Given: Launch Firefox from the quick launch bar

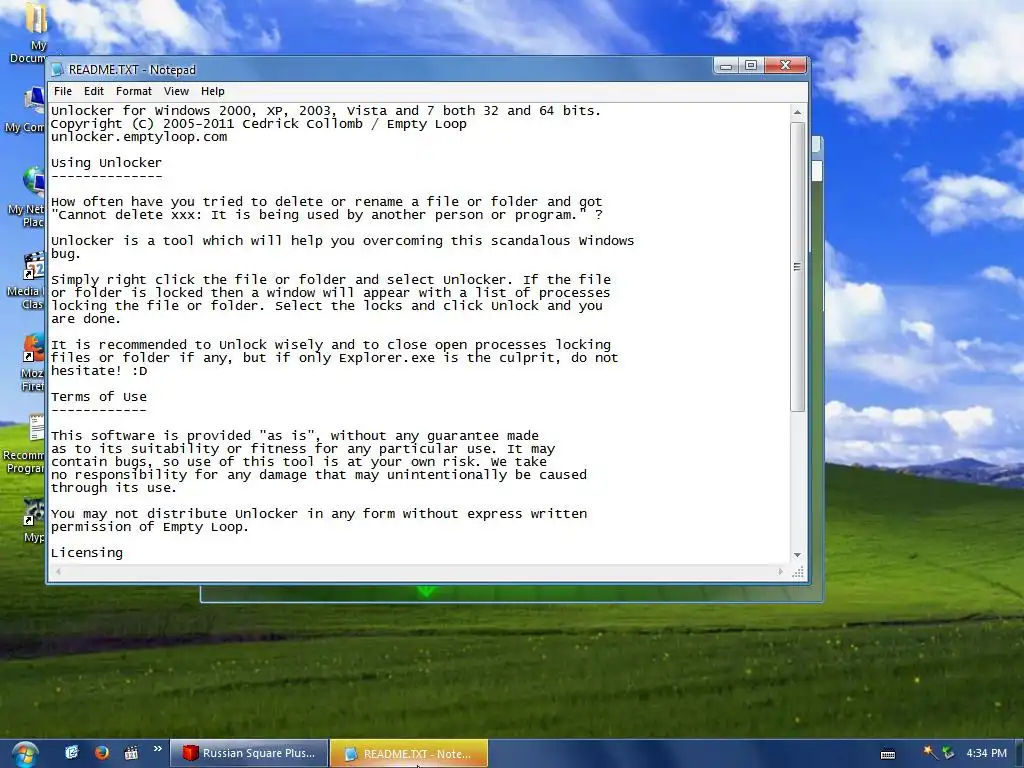Looking at the screenshot, I should 101,752.
